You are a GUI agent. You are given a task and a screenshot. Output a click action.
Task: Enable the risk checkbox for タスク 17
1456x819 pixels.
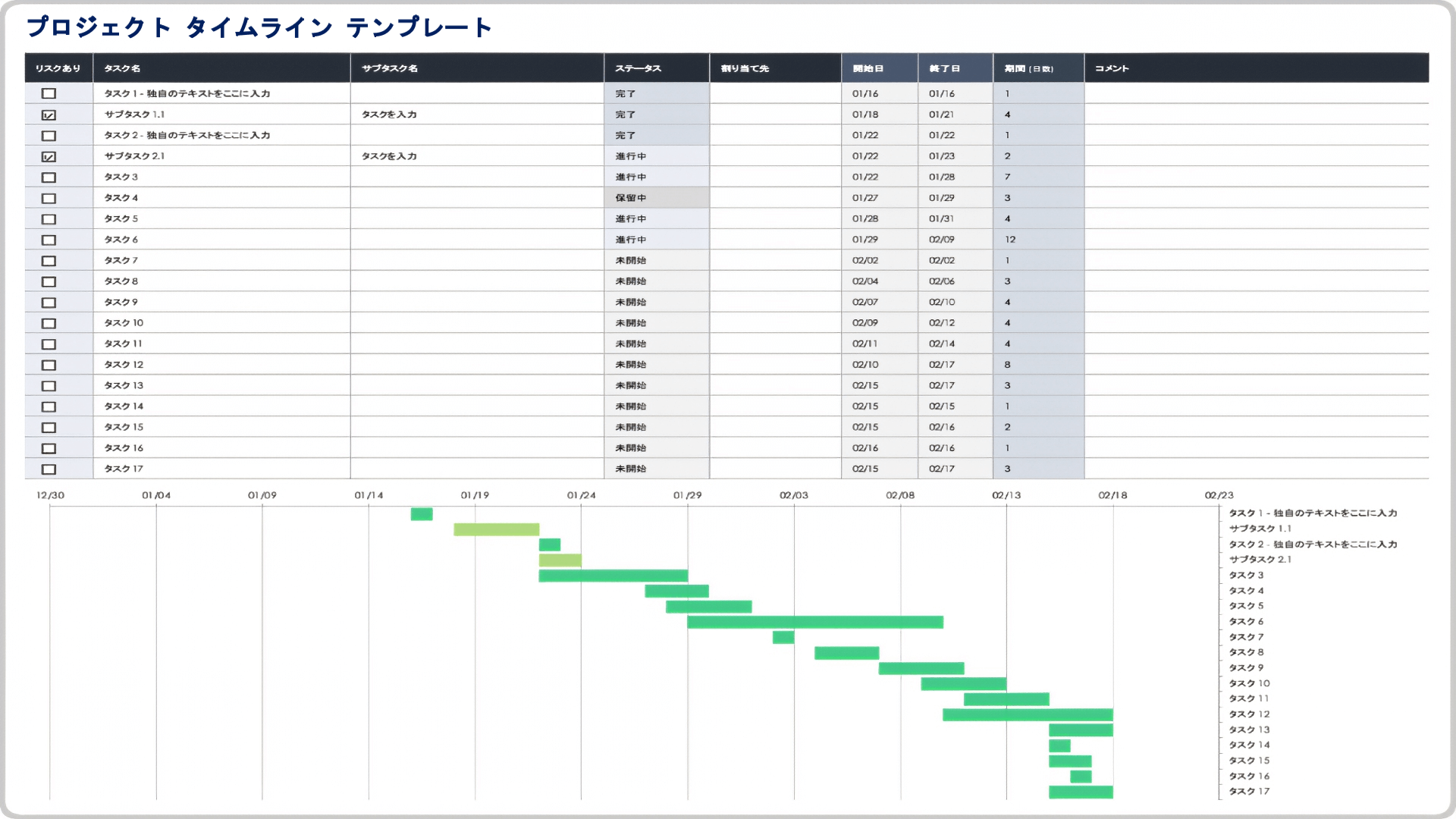click(x=49, y=469)
